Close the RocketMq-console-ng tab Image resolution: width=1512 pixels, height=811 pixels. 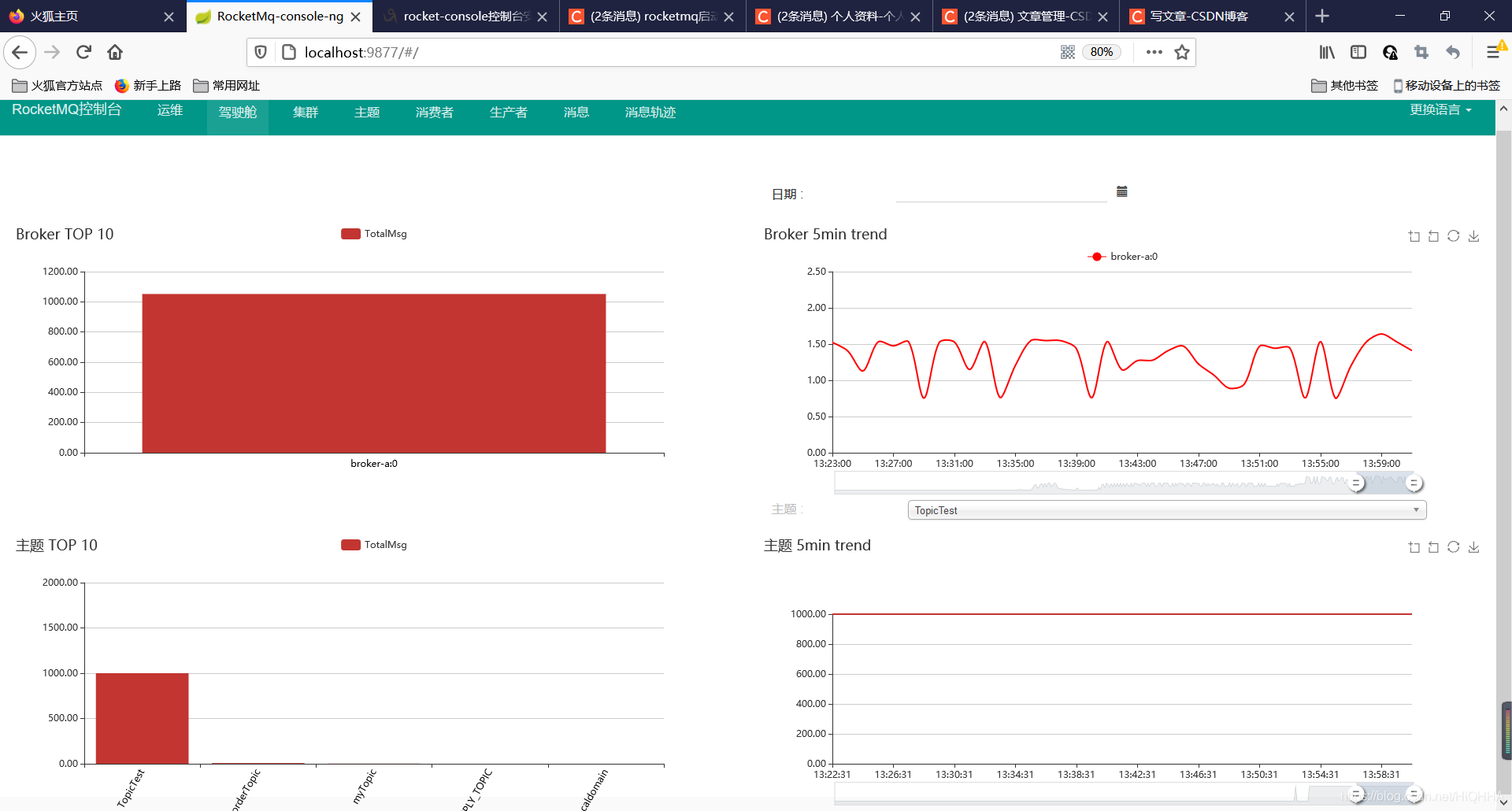coord(356,17)
